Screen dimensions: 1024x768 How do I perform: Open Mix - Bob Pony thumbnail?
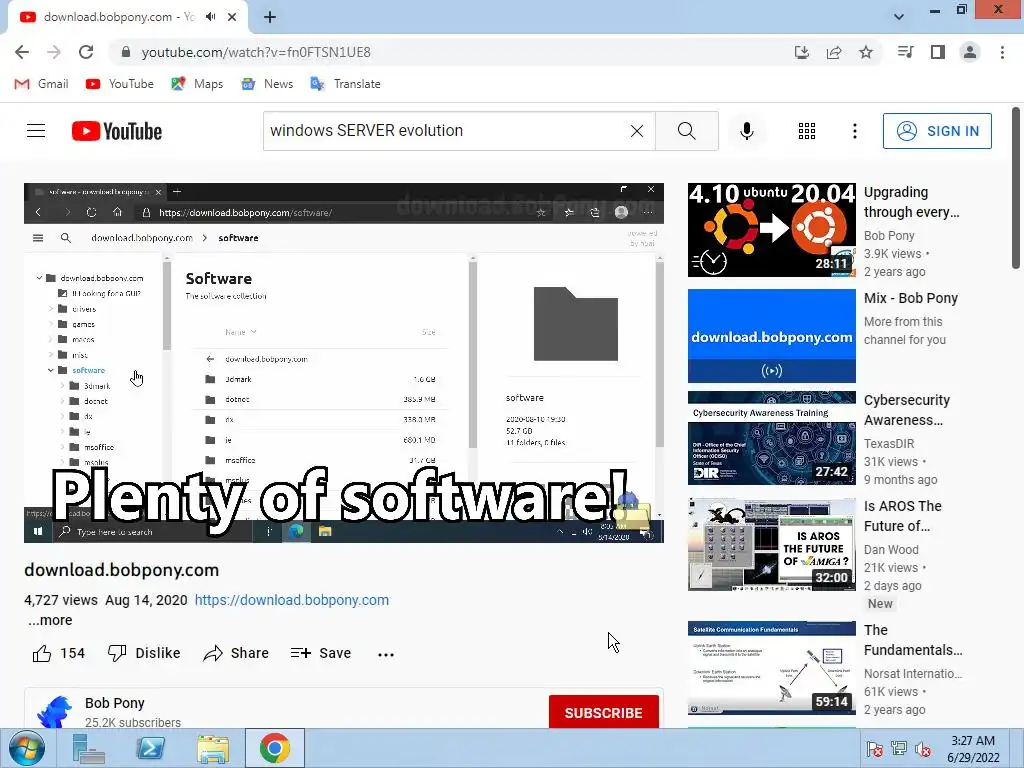point(771,336)
